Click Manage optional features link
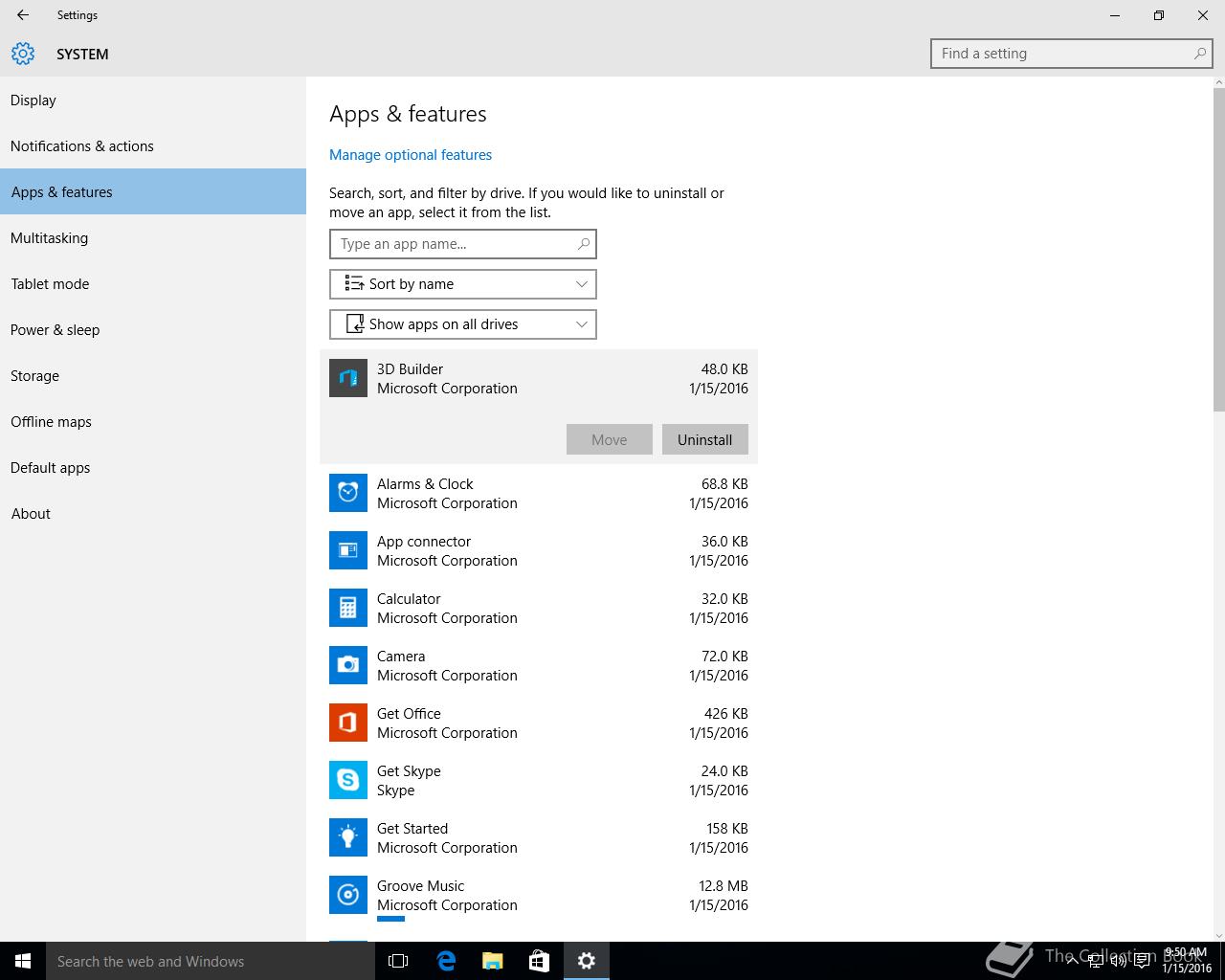The height and width of the screenshot is (980, 1225). tap(411, 155)
